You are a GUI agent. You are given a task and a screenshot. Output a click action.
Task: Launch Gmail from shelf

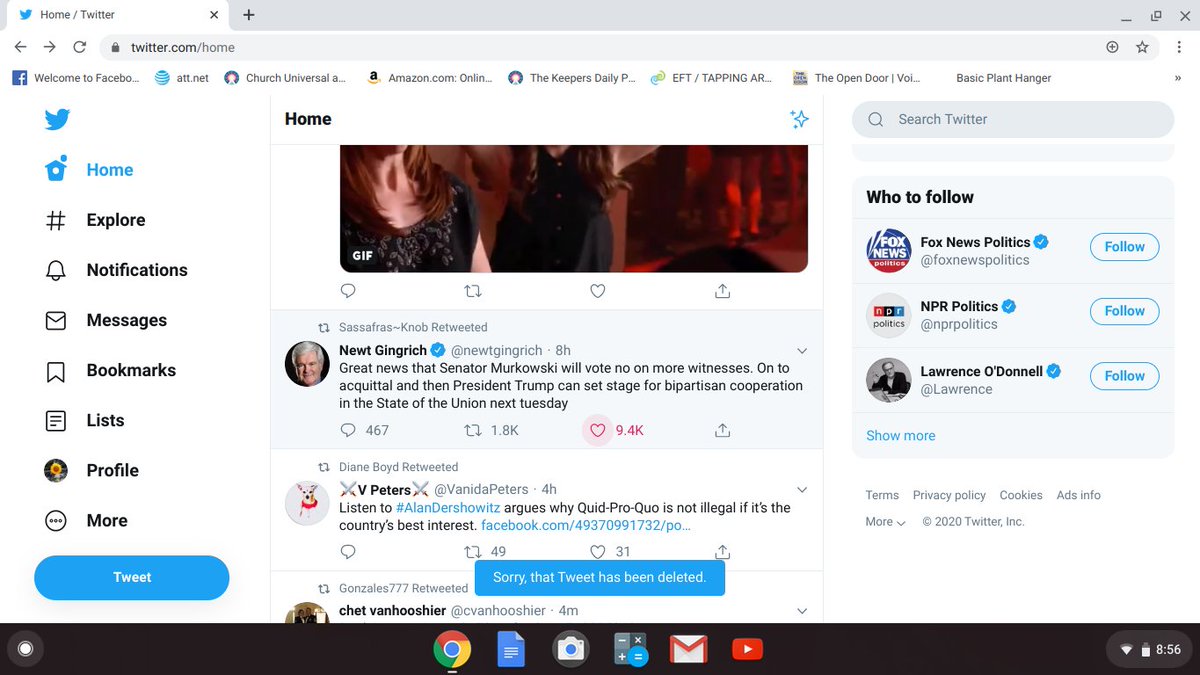[688, 651]
